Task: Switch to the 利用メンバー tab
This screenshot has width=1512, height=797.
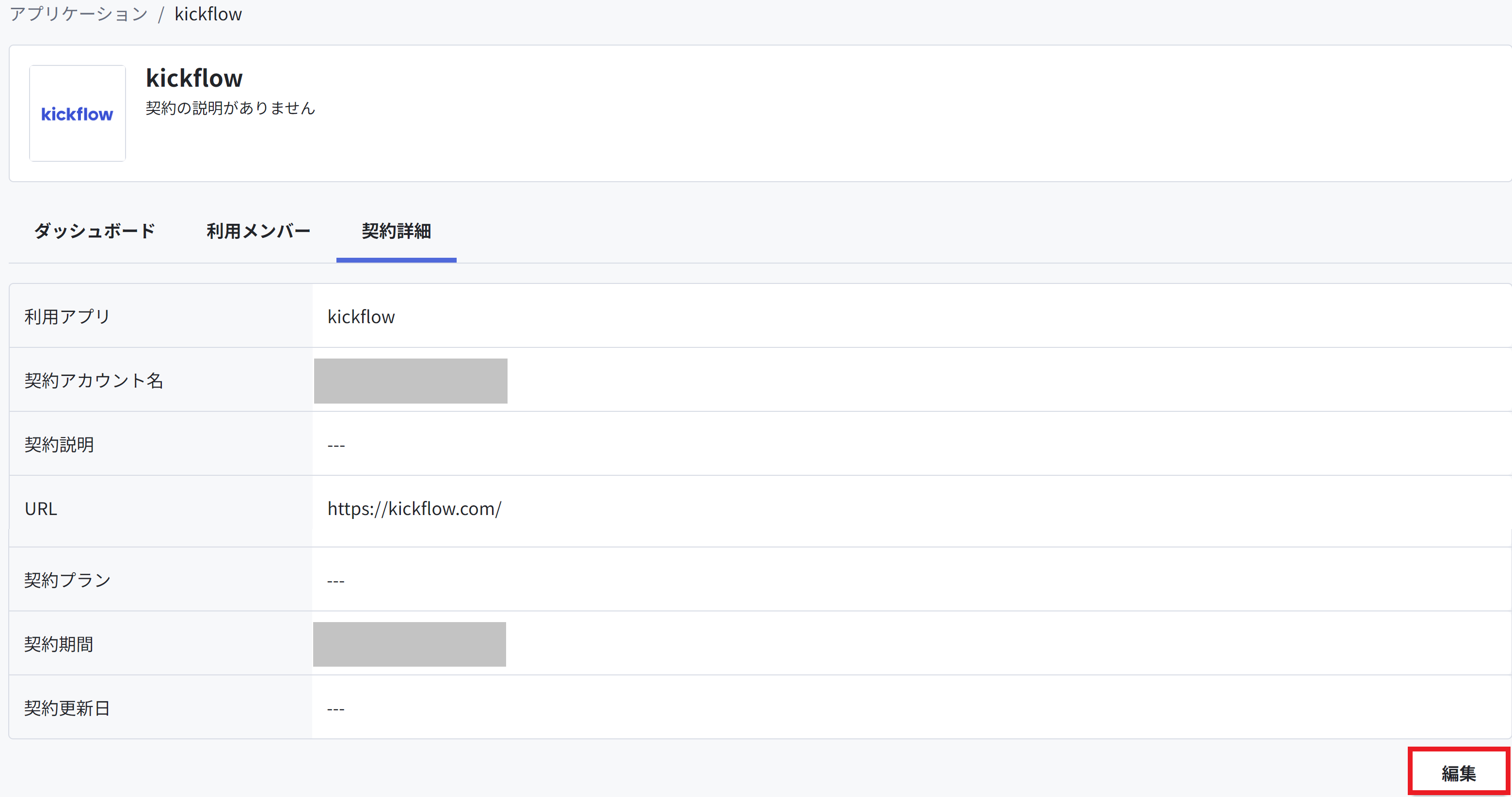Action: click(x=258, y=231)
